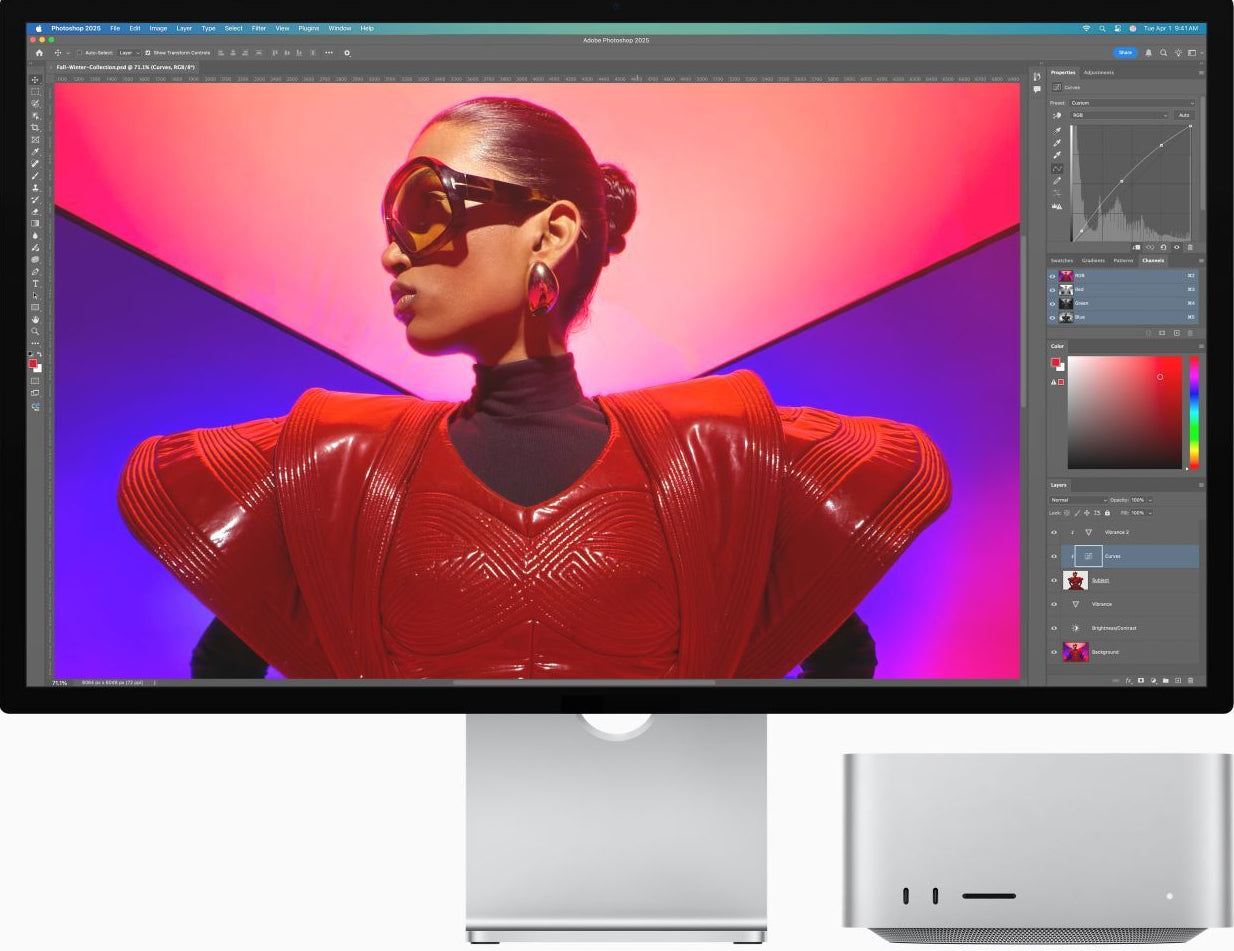Screen dimensions: 1234x951
Task: Select the Eraser tool
Action: click(x=35, y=211)
